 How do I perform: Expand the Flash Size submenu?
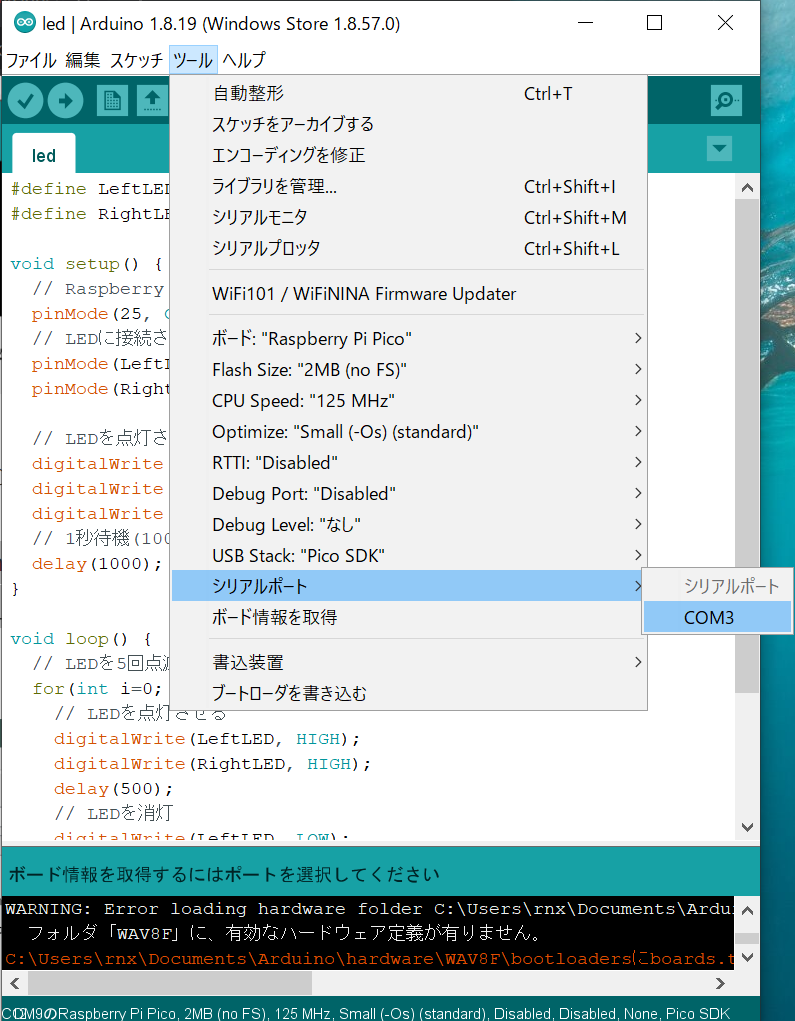point(409,370)
